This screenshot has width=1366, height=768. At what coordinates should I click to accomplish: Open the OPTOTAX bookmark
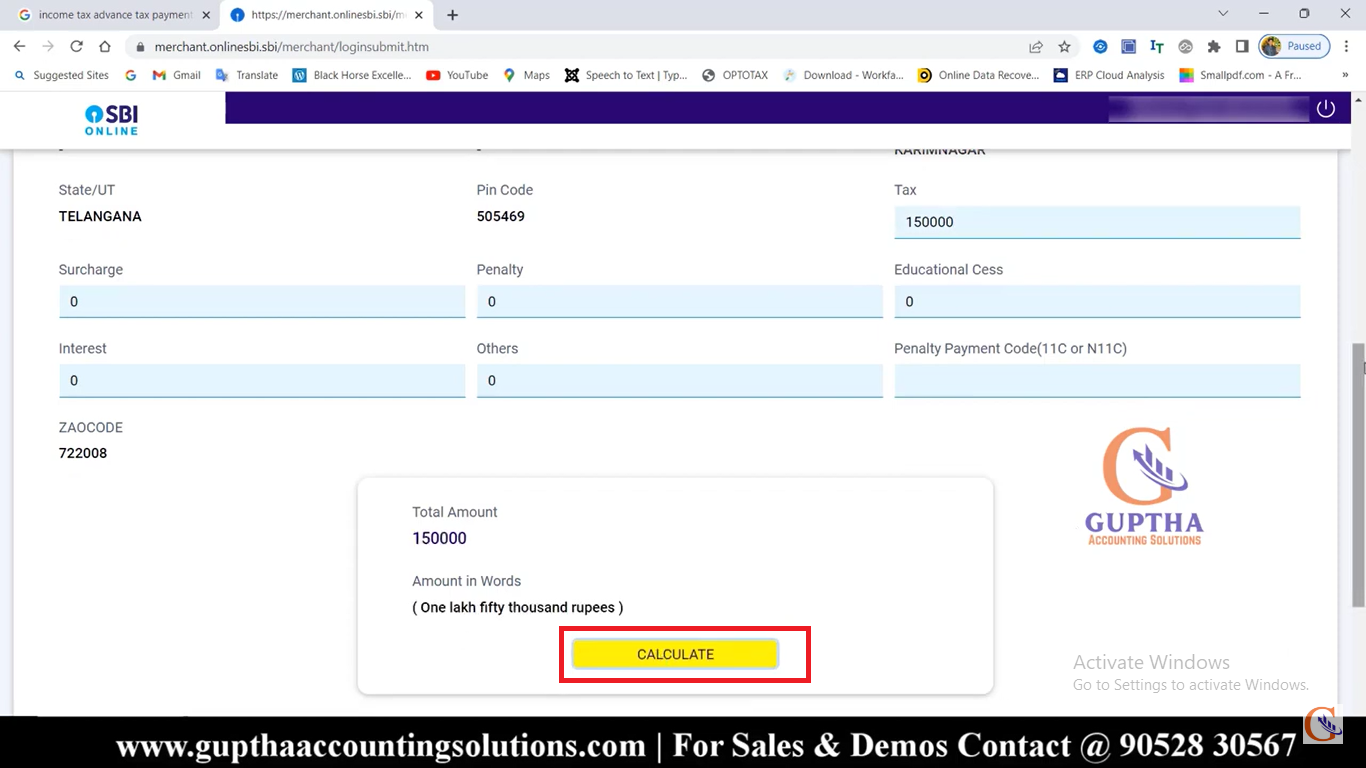click(x=735, y=75)
